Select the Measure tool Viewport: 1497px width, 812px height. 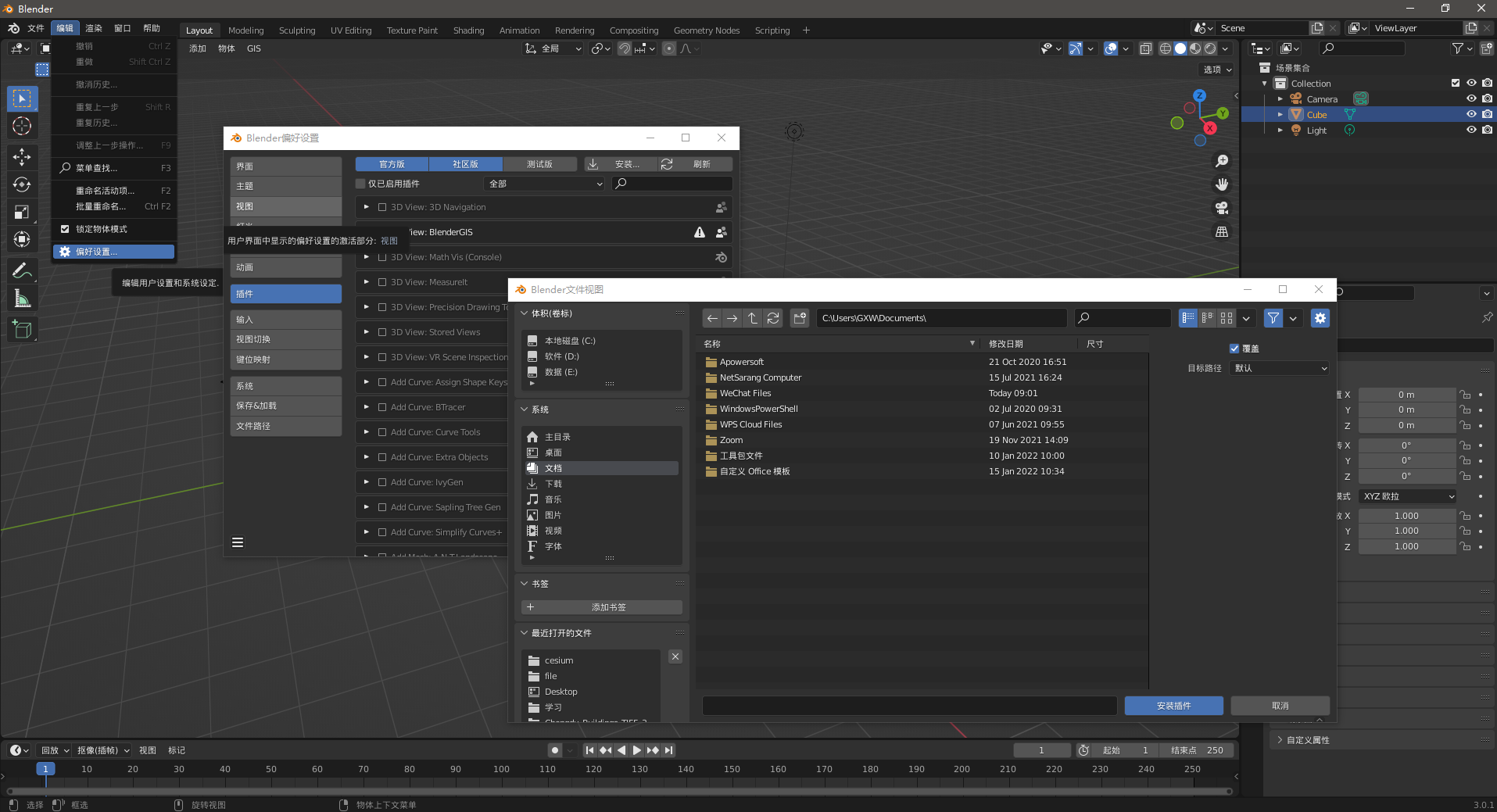coord(22,299)
